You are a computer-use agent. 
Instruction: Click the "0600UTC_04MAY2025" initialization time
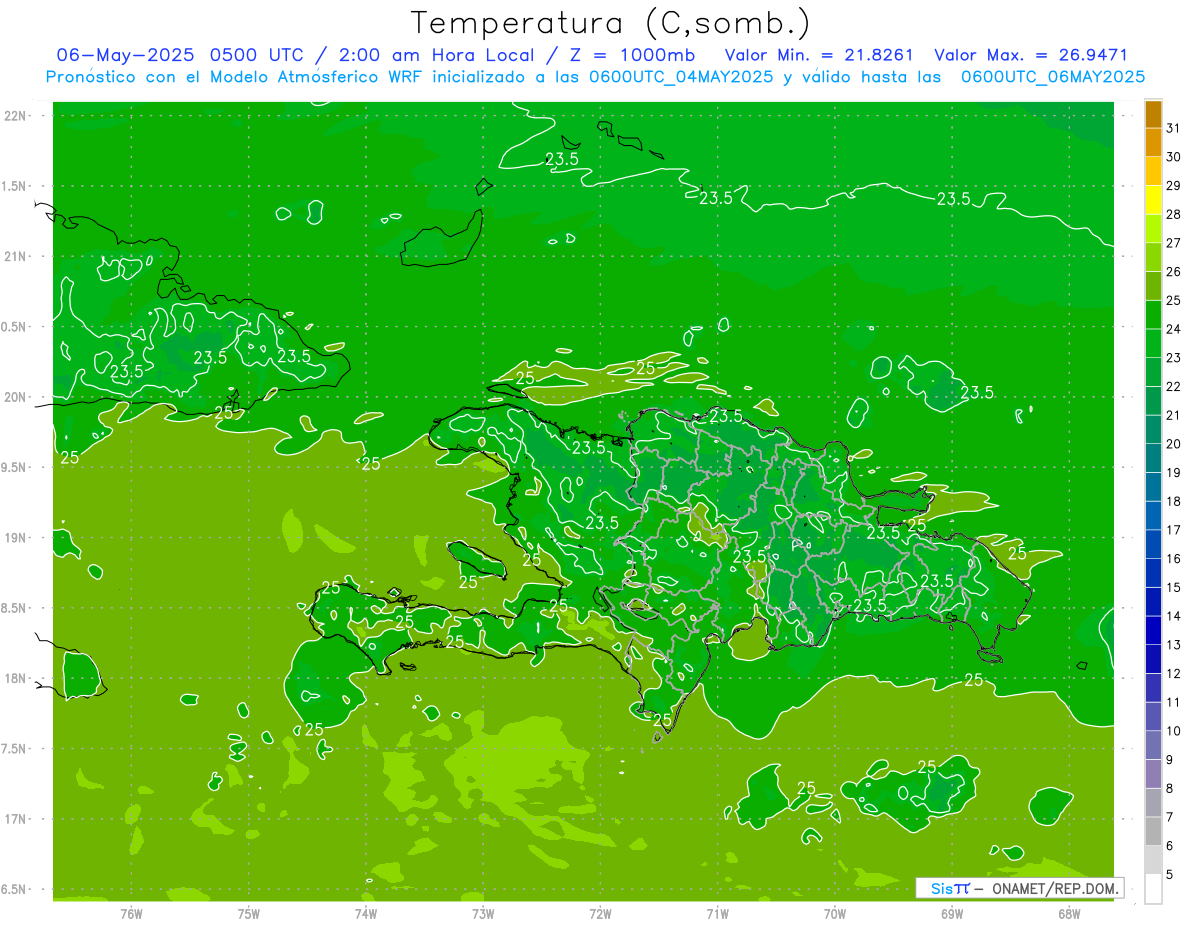[x=679, y=77]
